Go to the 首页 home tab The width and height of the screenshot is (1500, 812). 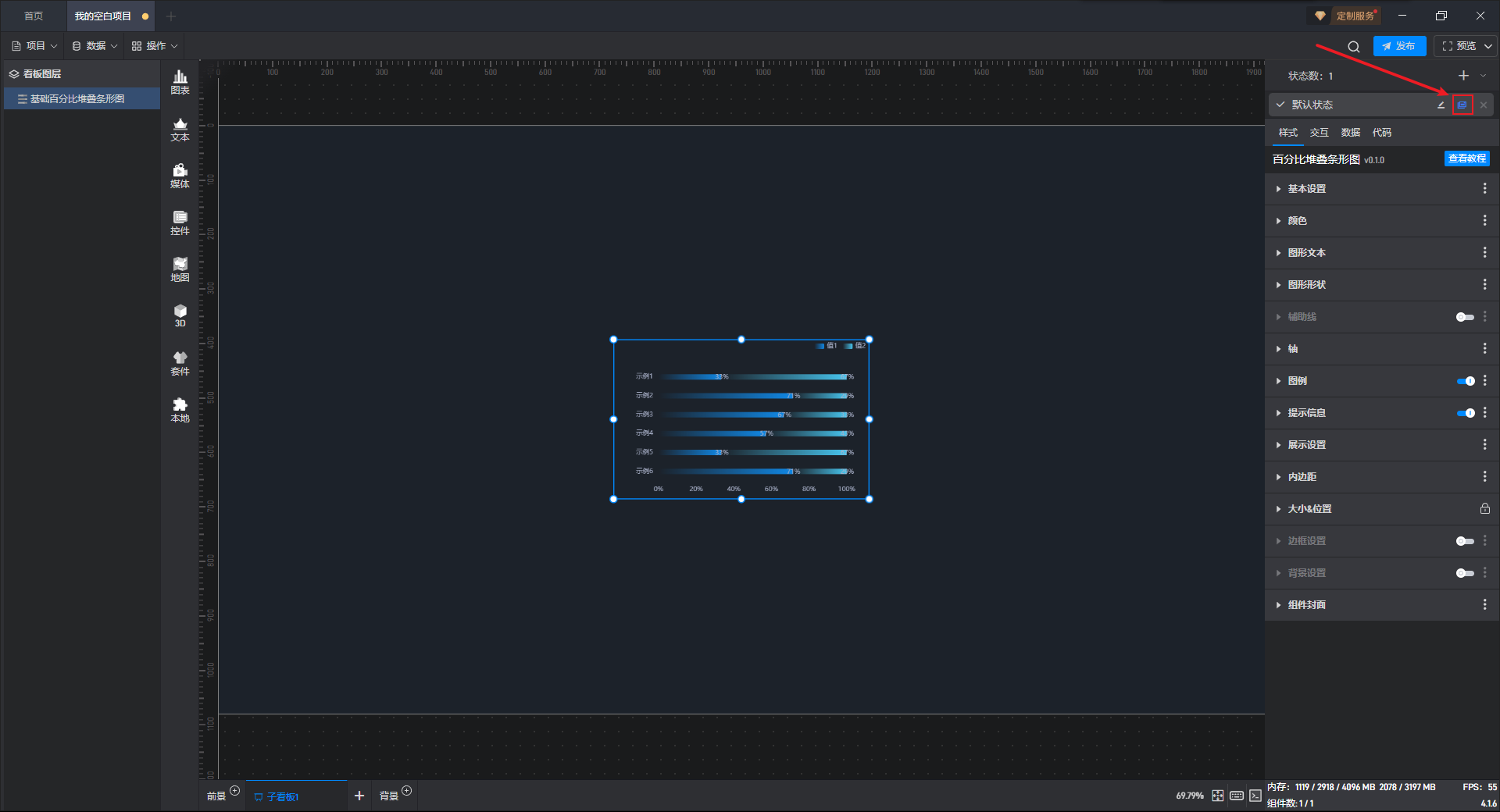[34, 16]
